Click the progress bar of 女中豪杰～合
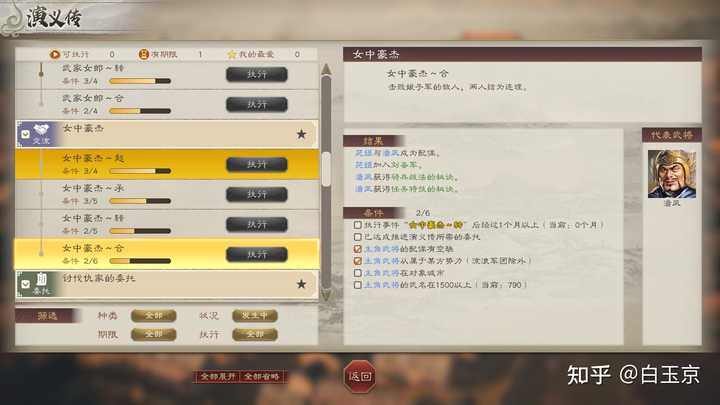Screen dimensions: 720x405 [140, 261]
